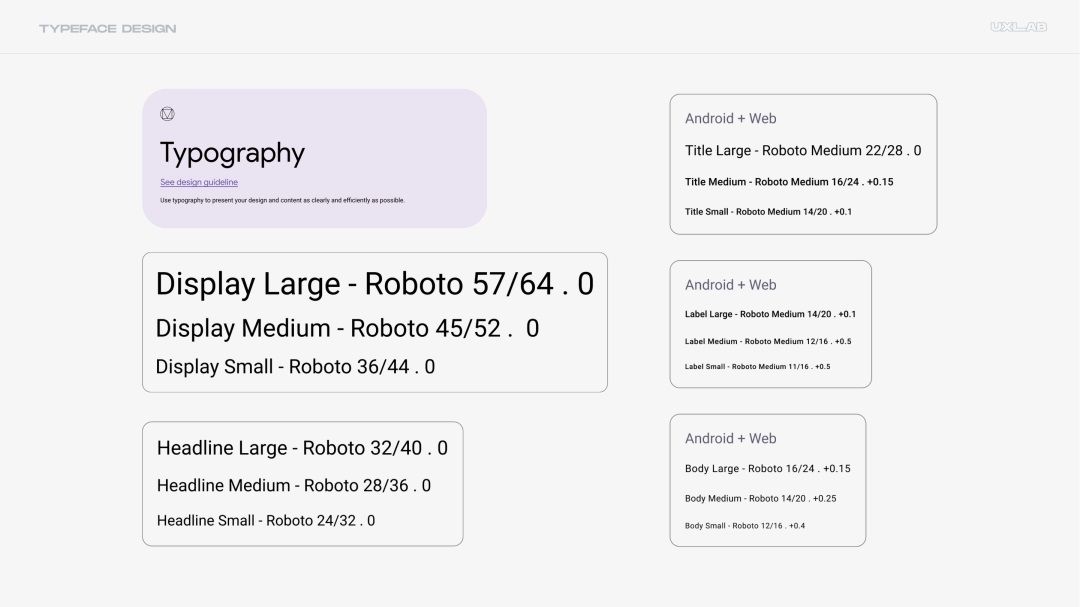Click Display Small - Roboto 36/44 sample
1080x607 pixels.
click(x=295, y=367)
